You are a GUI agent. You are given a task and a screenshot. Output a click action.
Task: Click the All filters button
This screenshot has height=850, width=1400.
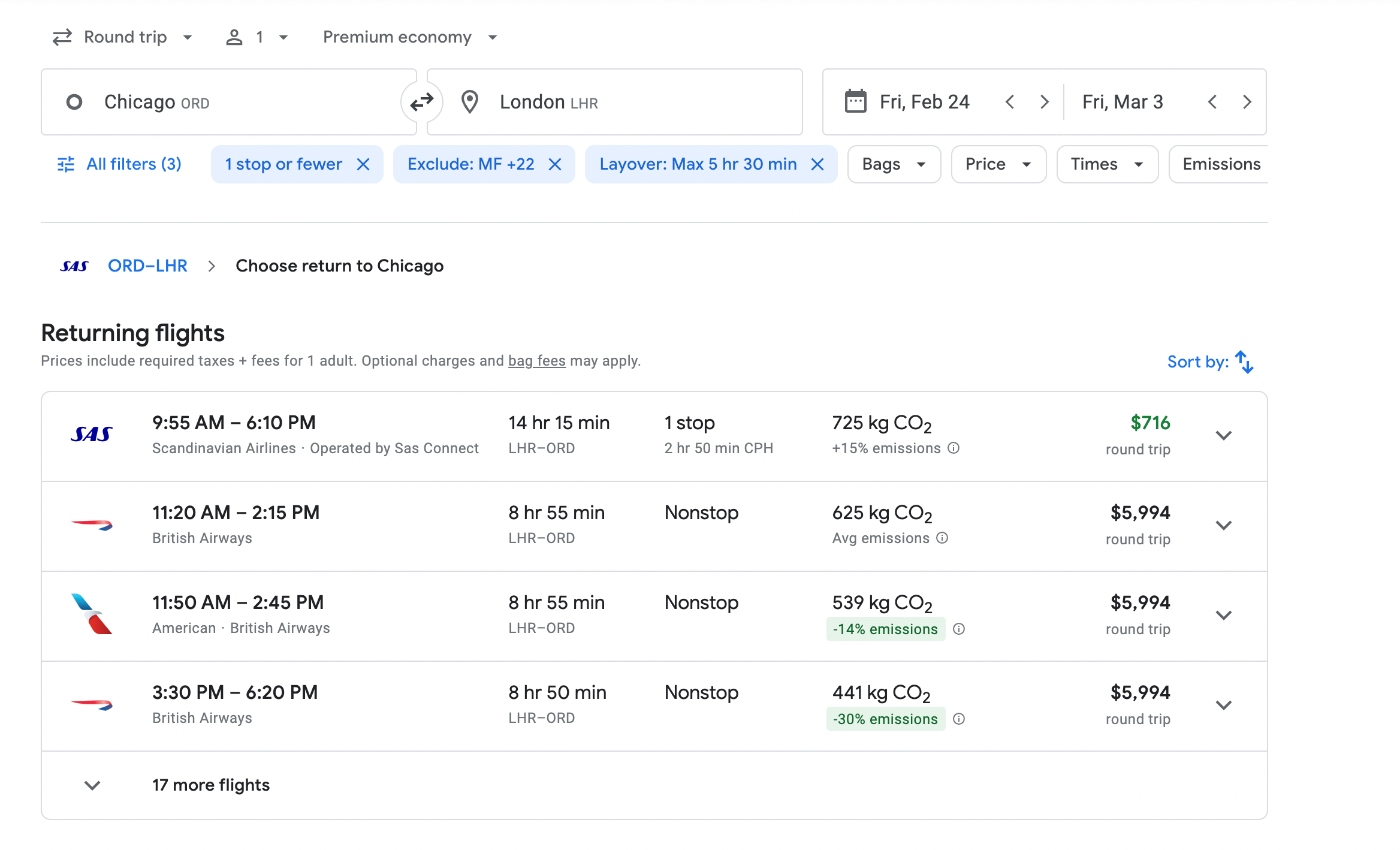pyautogui.click(x=119, y=163)
